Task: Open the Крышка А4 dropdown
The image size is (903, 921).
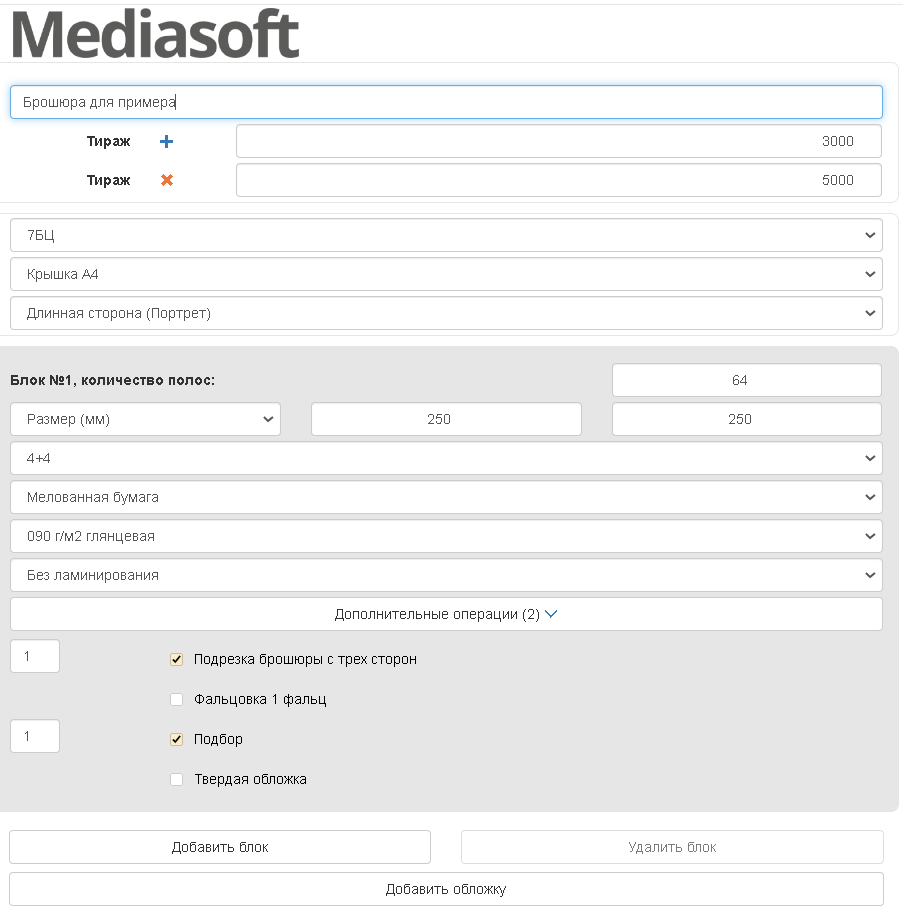Action: (447, 274)
